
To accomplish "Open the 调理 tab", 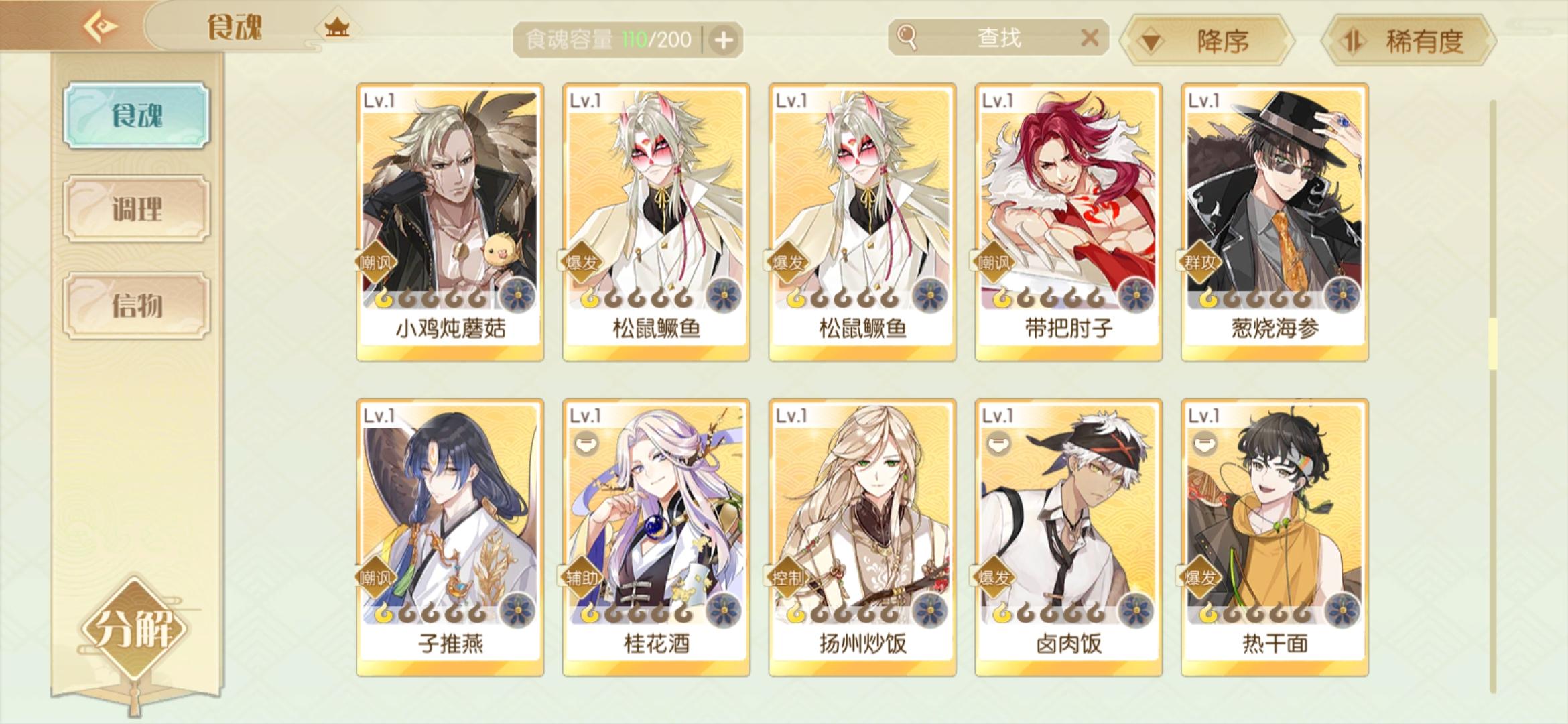I will [x=137, y=209].
